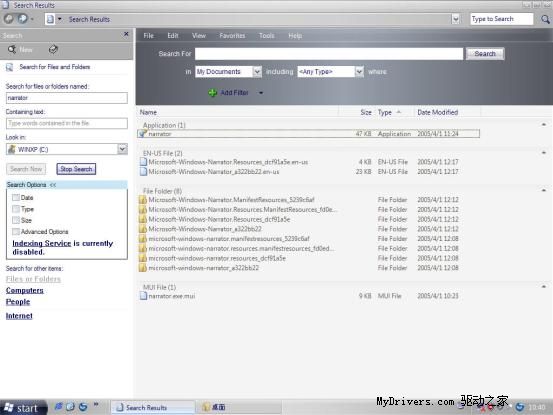
Task: Open the first quick launch icon on the taskbar
Action: pyautogui.click(x=58, y=407)
